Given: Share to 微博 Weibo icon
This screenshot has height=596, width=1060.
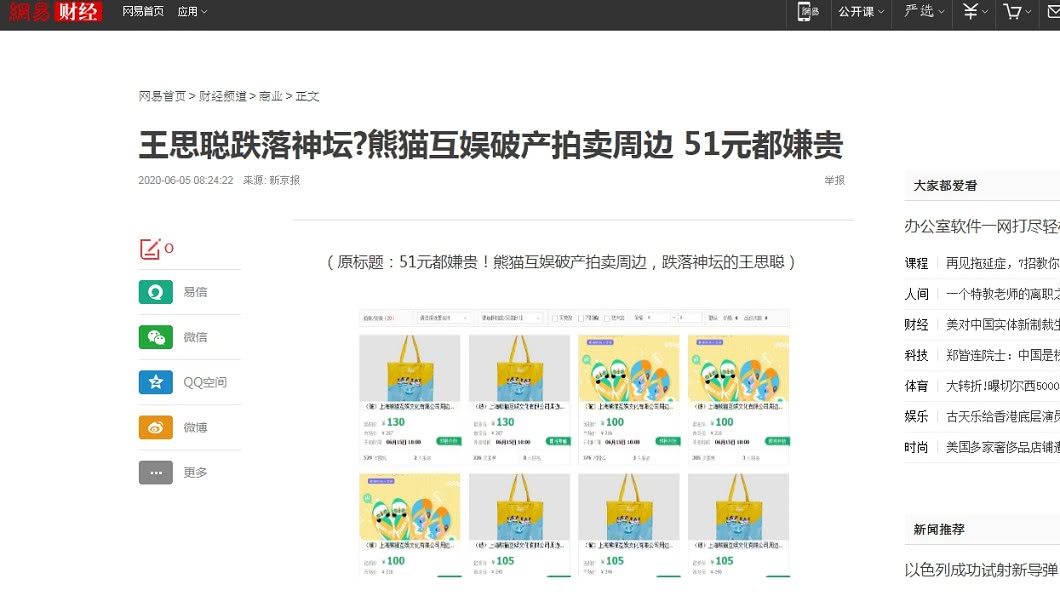Looking at the screenshot, I should 155,427.
